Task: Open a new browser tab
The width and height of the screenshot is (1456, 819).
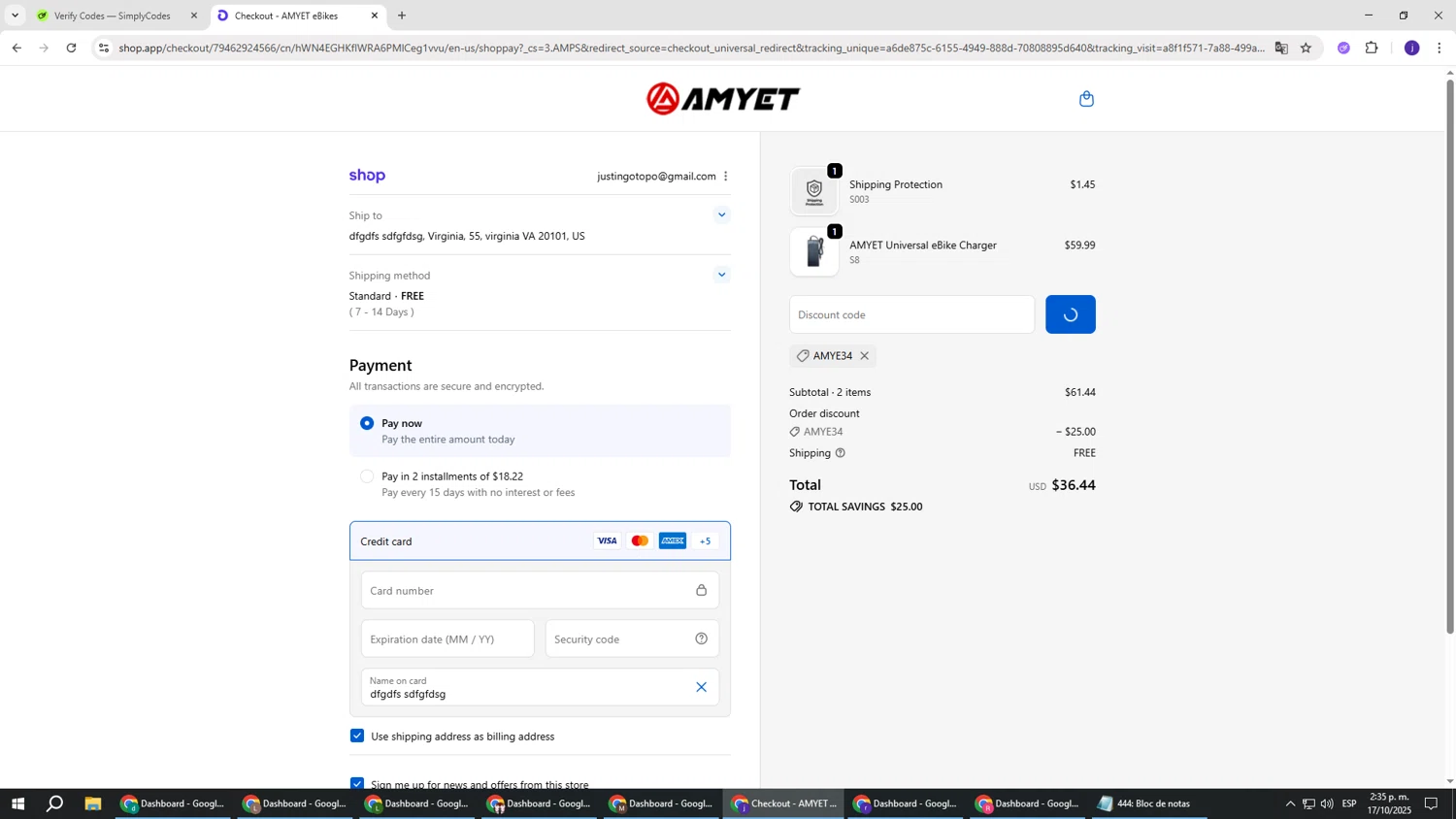Action: [402, 16]
